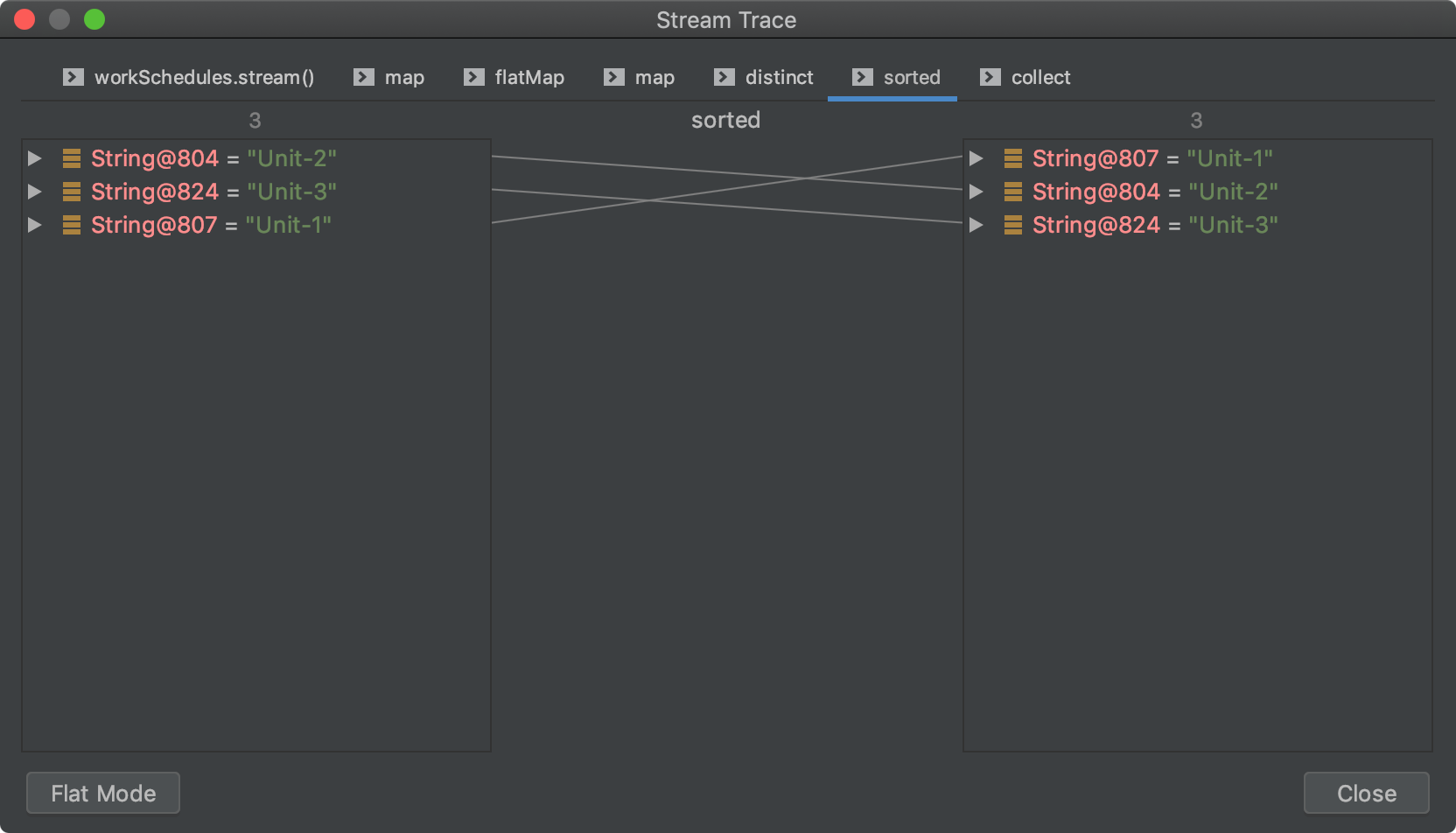This screenshot has height=833, width=1456.
Task: Expand String@804 in the left input list
Action: tap(35, 158)
